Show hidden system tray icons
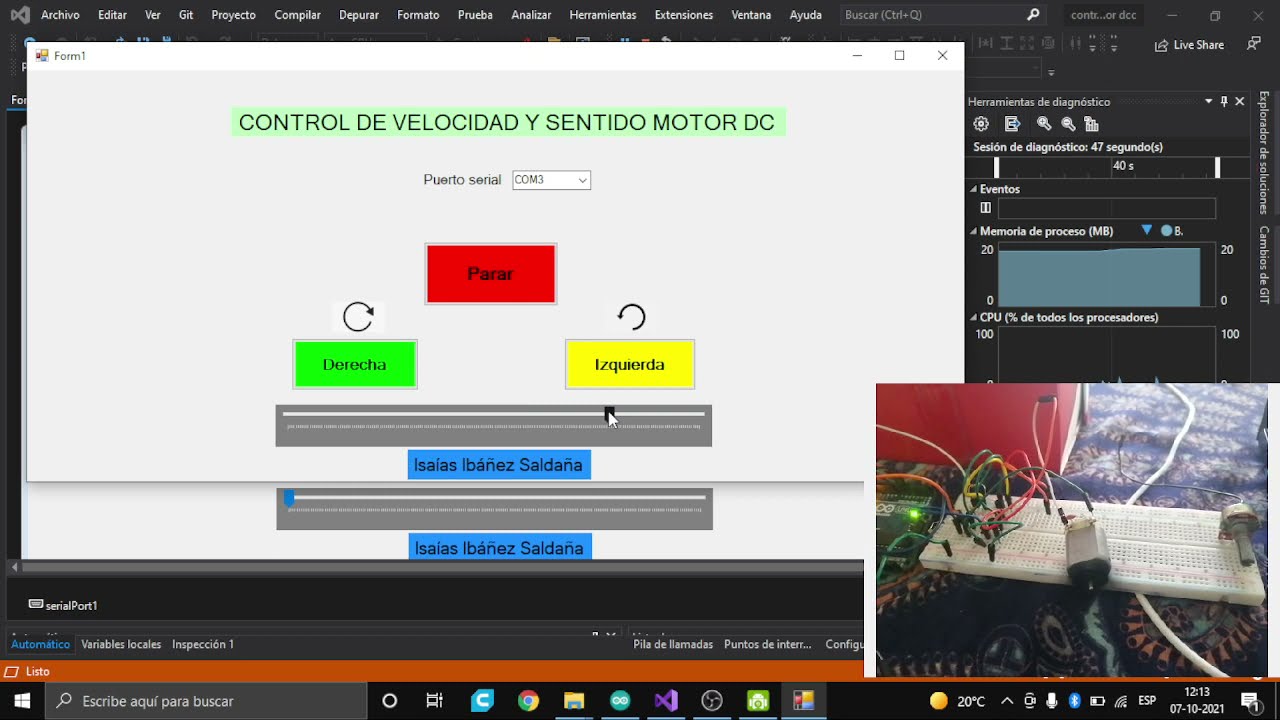The width and height of the screenshot is (1280, 720). click(1007, 701)
